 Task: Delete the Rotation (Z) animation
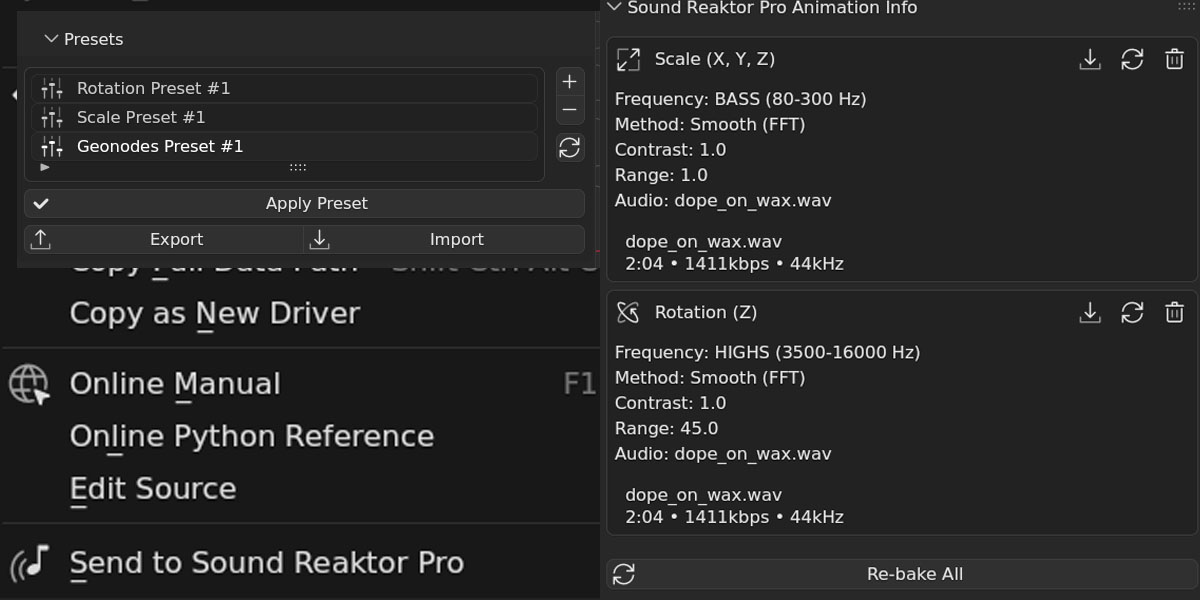1174,313
